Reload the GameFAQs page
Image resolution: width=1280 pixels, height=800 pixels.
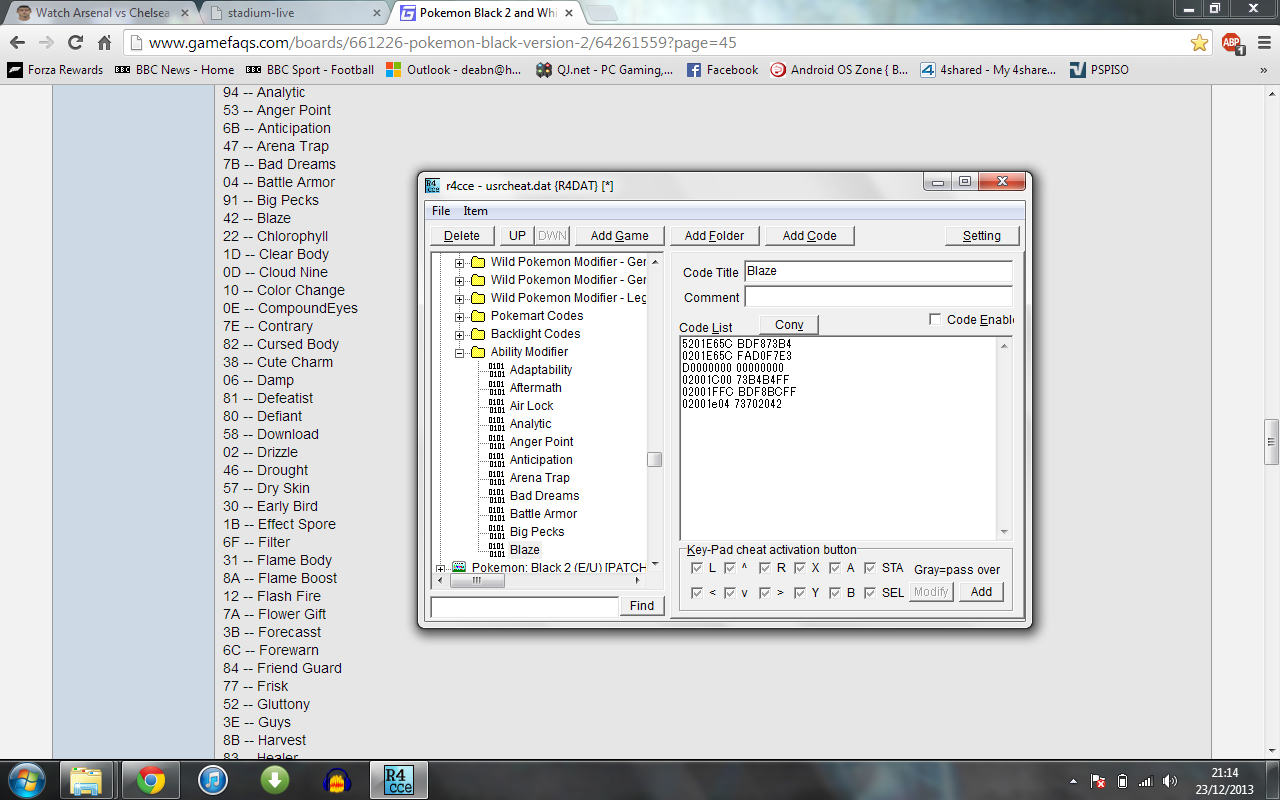pos(75,43)
